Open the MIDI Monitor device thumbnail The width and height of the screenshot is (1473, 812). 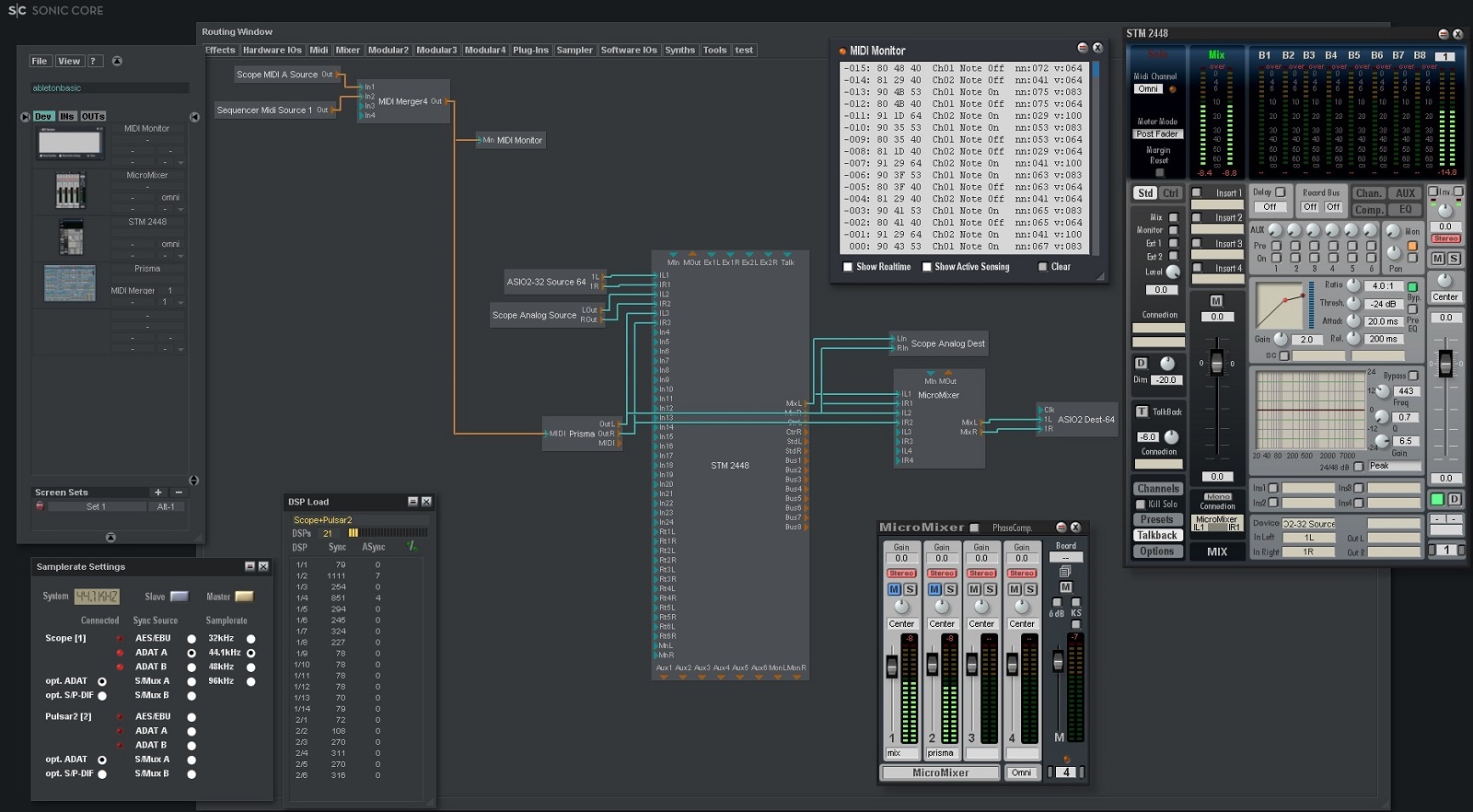pos(70,143)
